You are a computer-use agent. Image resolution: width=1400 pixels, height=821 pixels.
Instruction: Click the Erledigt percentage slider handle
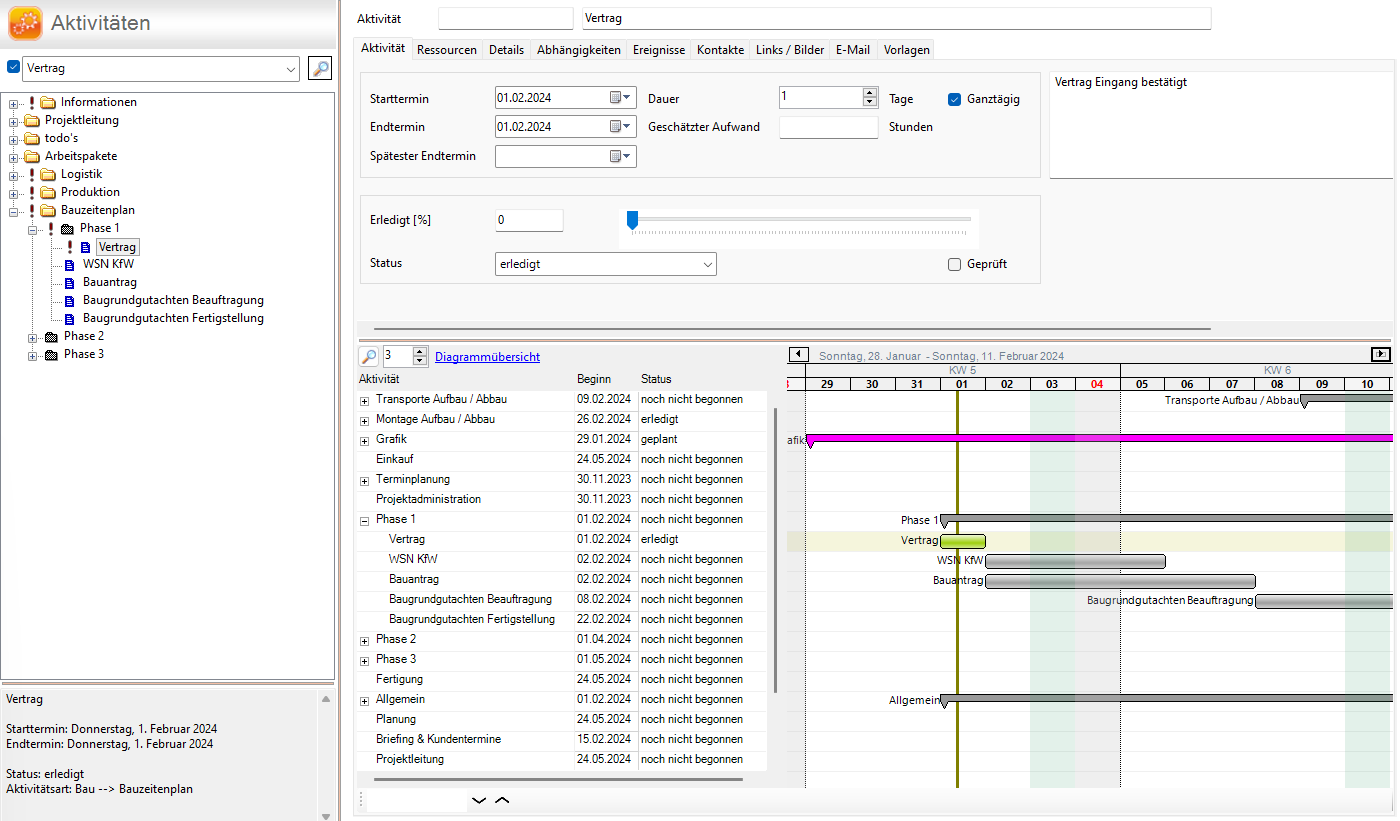point(631,219)
